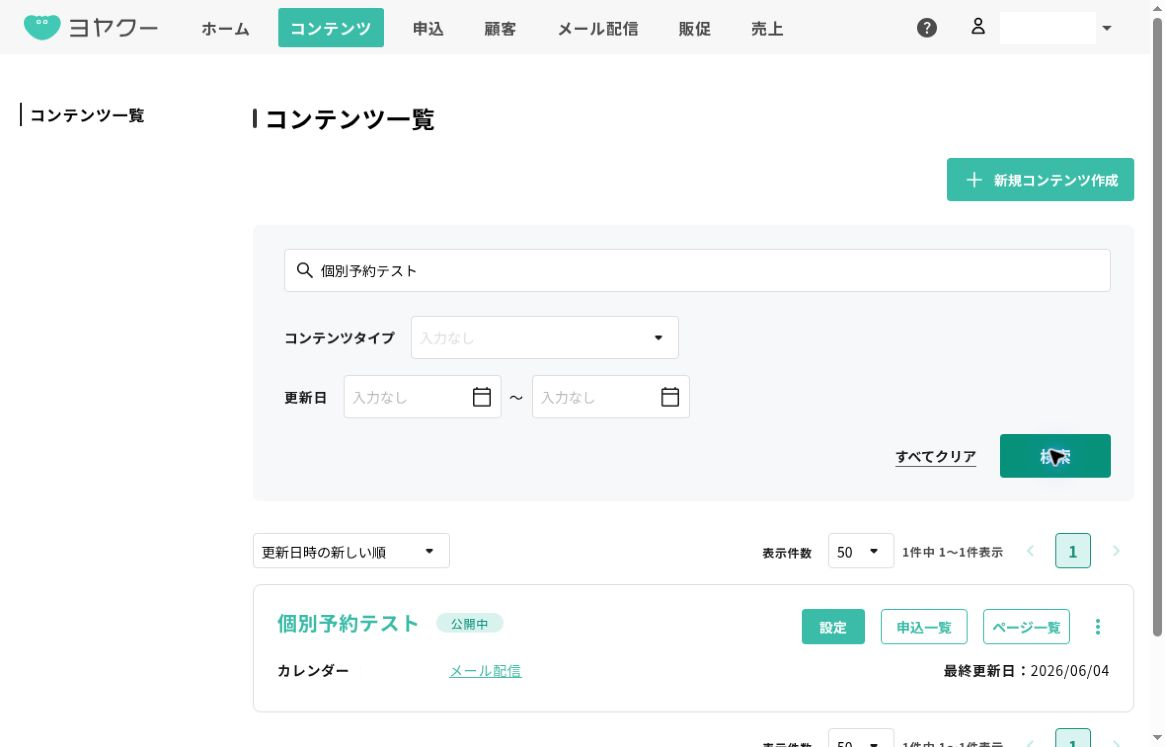Open the ホーム menu
Image resolution: width=1165 pixels, height=747 pixels.
pos(225,28)
